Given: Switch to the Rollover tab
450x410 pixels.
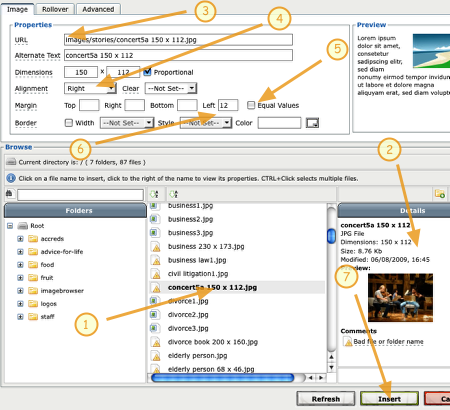Looking at the screenshot, I should (x=55, y=9).
